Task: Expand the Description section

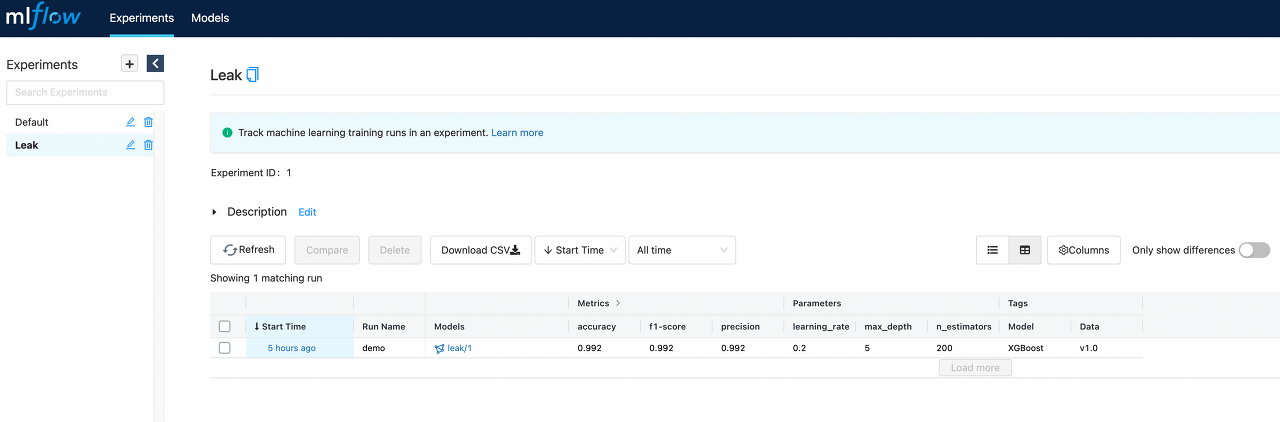Action: point(214,212)
